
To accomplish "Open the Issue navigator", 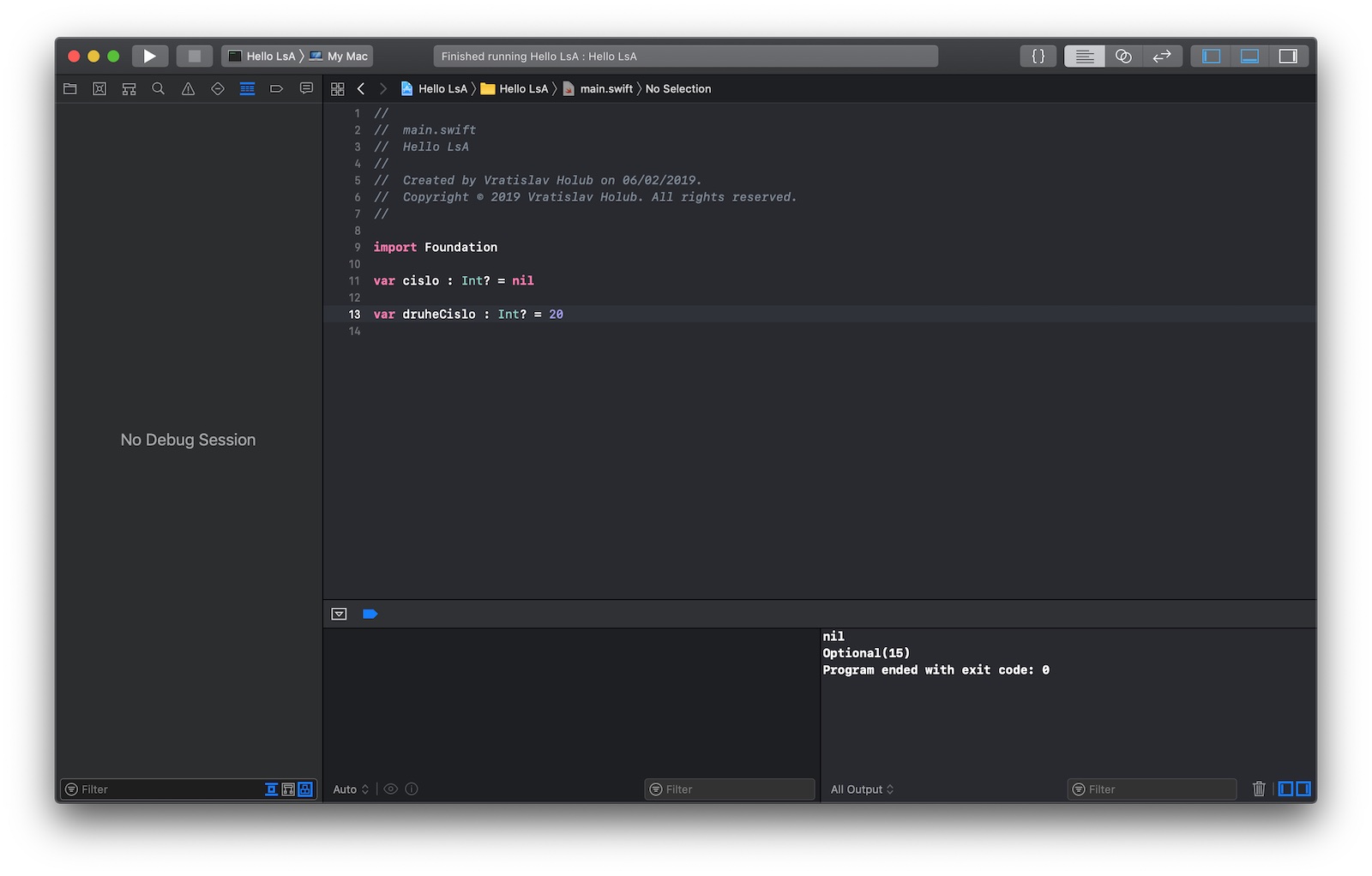I will [188, 89].
